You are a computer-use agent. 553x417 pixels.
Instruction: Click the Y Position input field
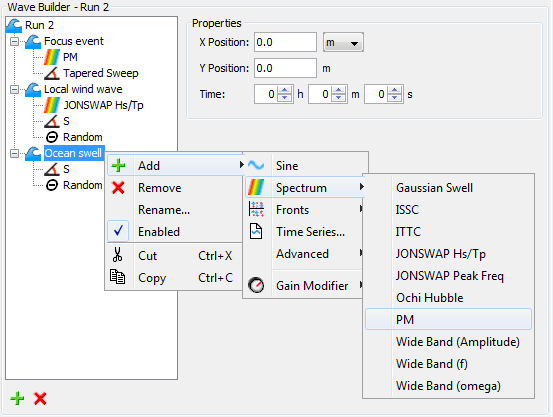(x=285, y=68)
